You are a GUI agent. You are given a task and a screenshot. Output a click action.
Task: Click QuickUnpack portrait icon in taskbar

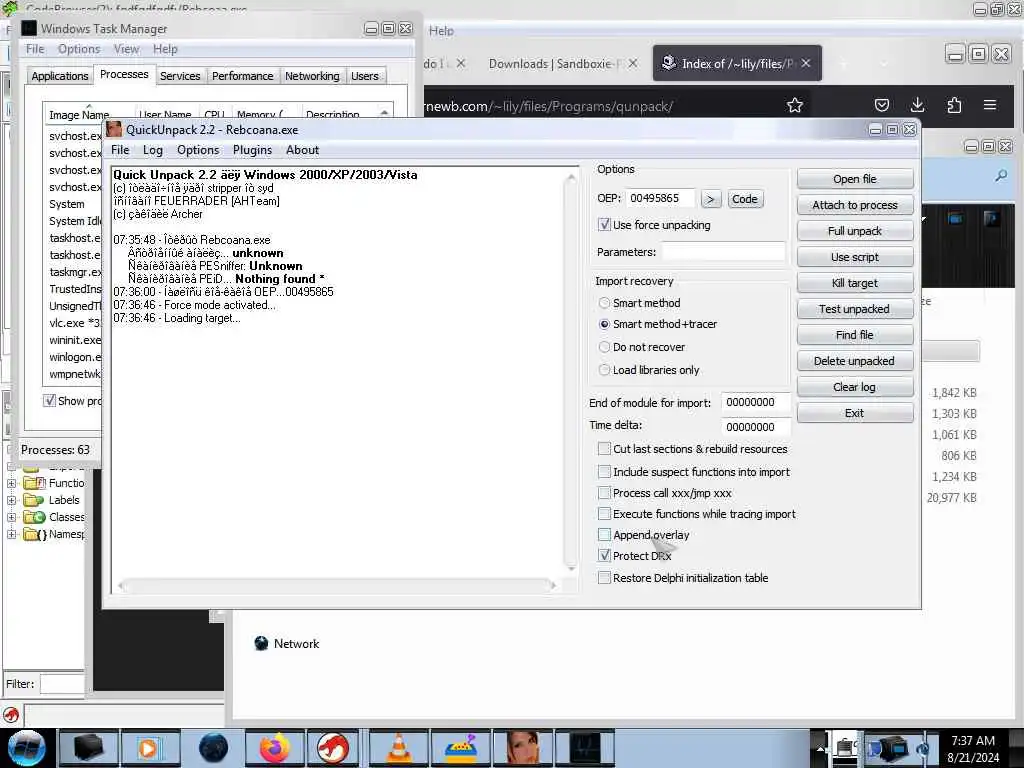[x=524, y=748]
